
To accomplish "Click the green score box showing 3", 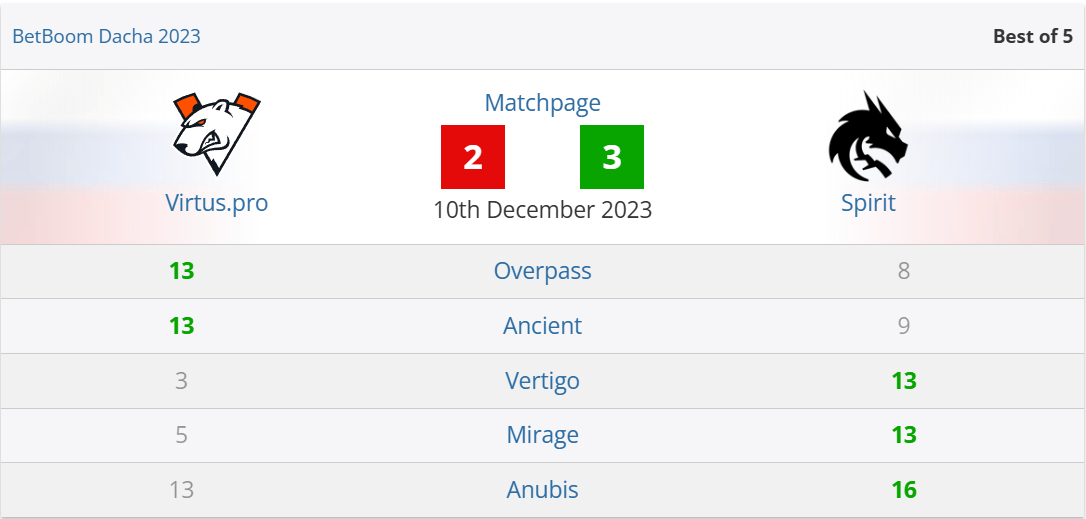I will pyautogui.click(x=612, y=157).
